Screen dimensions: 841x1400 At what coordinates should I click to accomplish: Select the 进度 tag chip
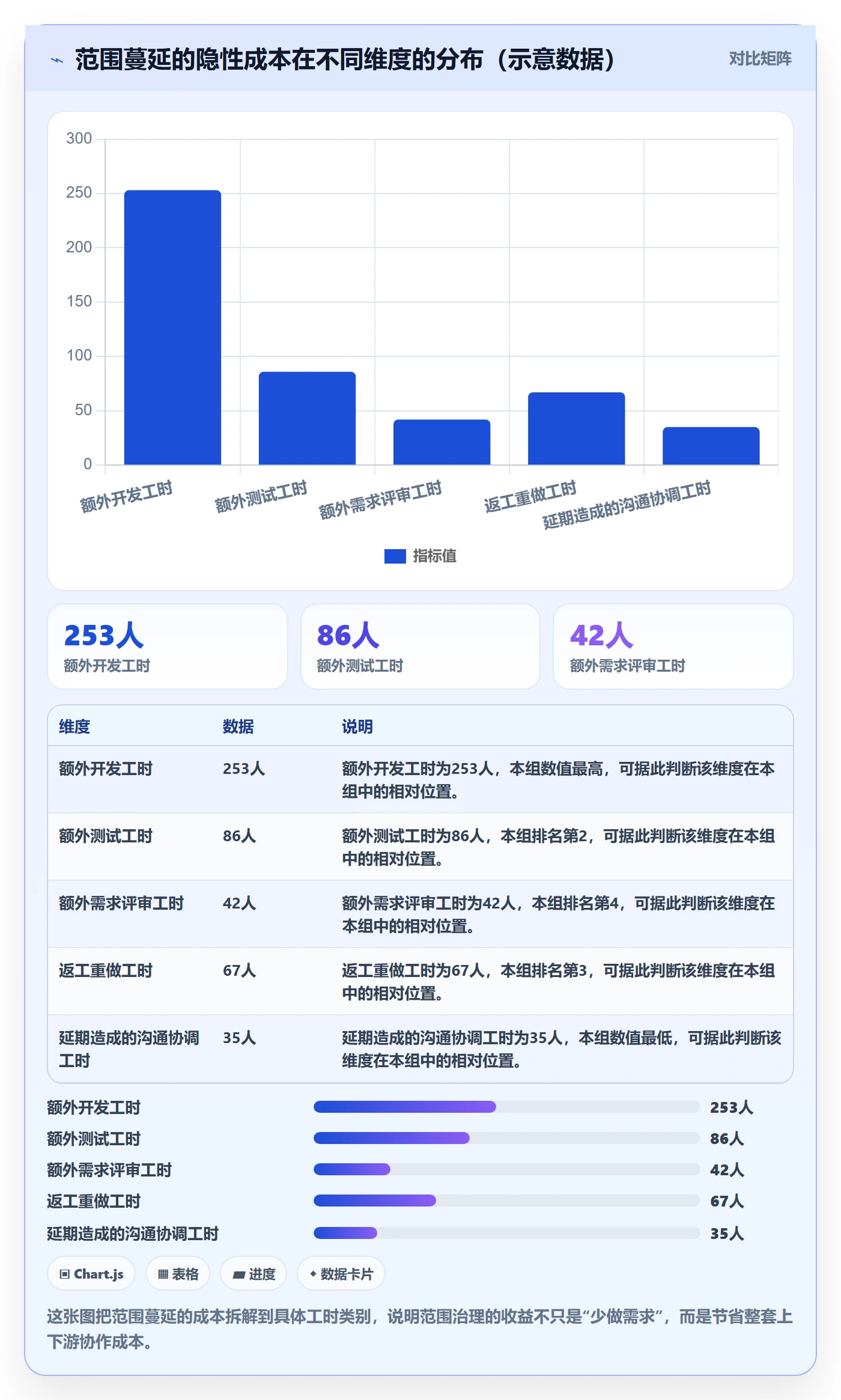coord(254,1274)
